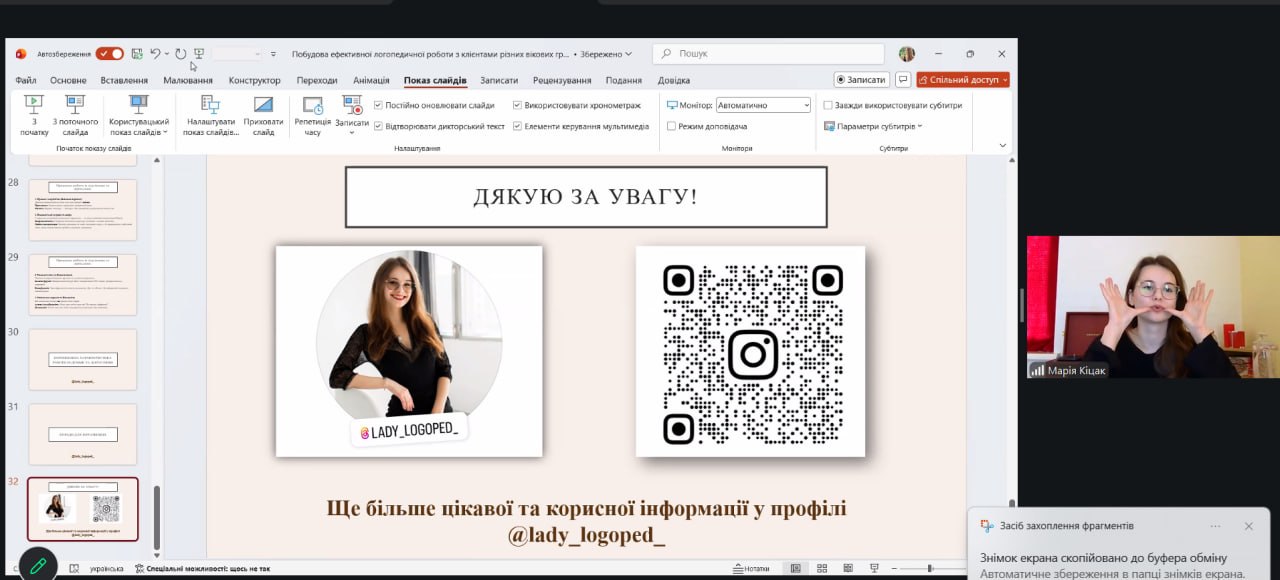1280x580 pixels.
Task: Check 'Завжди використовувати субтитри' checkbox
Action: click(828, 105)
